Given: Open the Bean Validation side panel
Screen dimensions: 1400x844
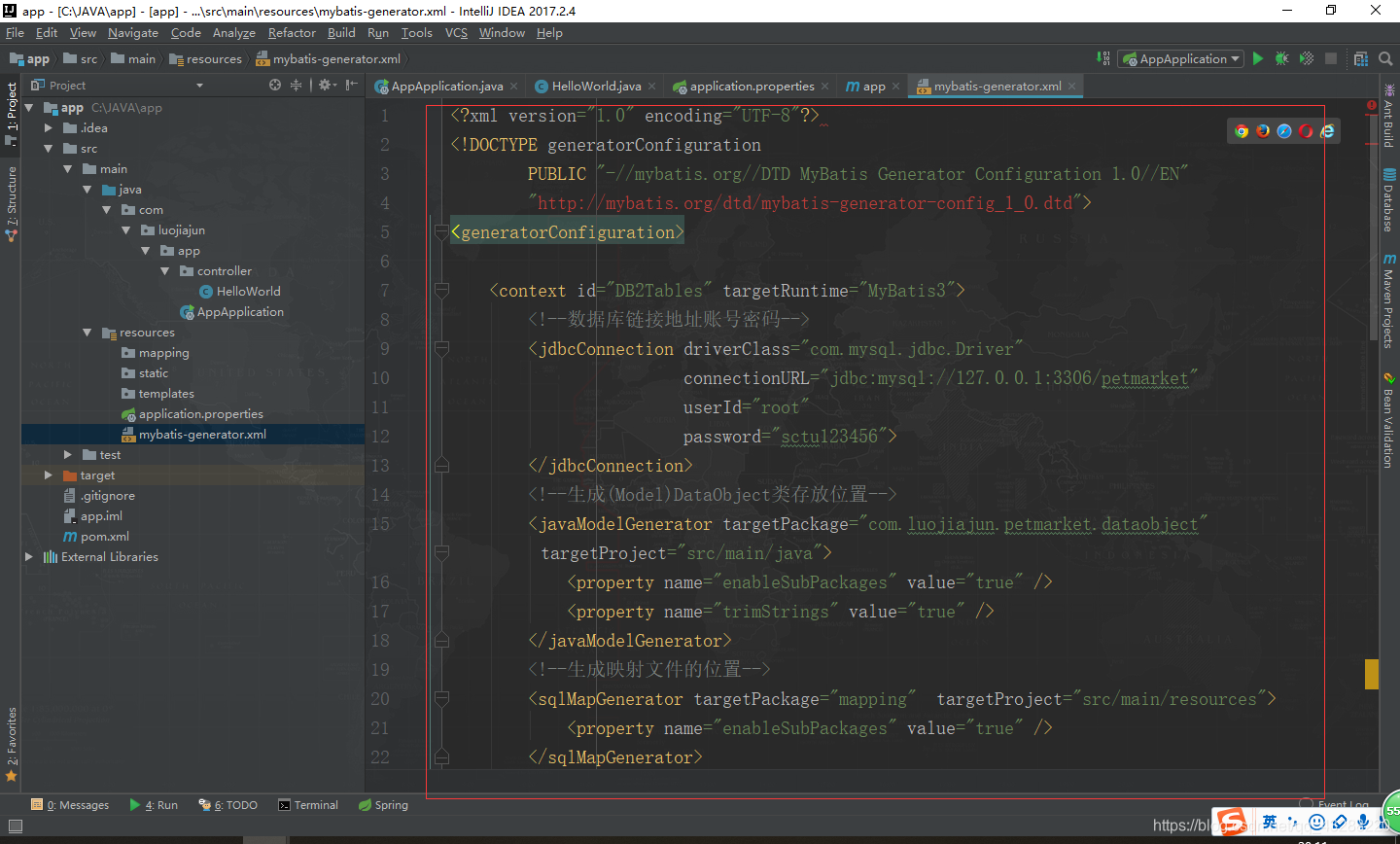Looking at the screenshot, I should [x=1389, y=420].
